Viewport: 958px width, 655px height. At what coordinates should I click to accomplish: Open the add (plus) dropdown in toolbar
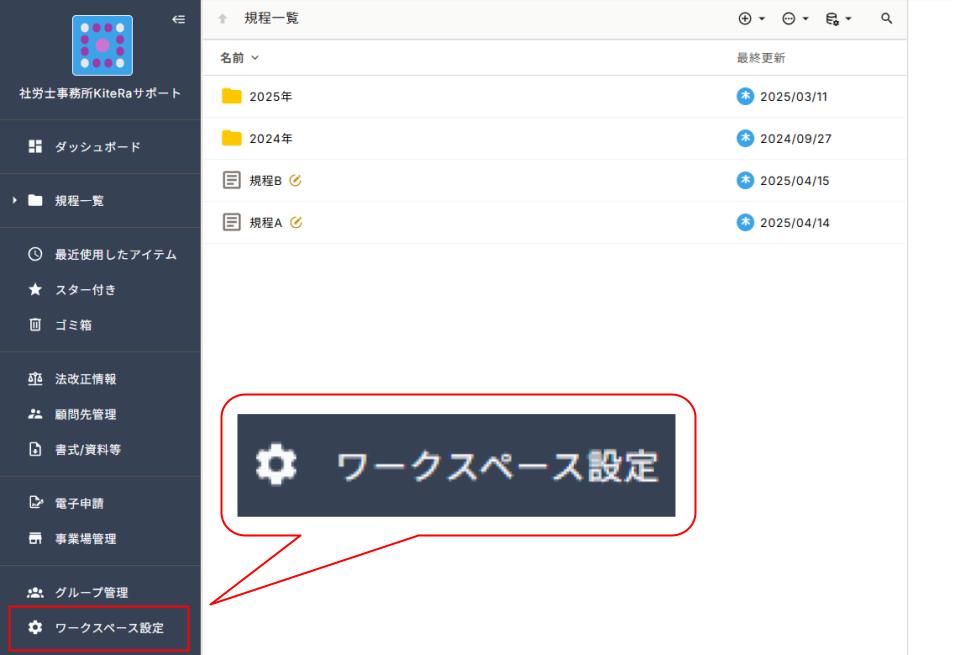point(751,19)
